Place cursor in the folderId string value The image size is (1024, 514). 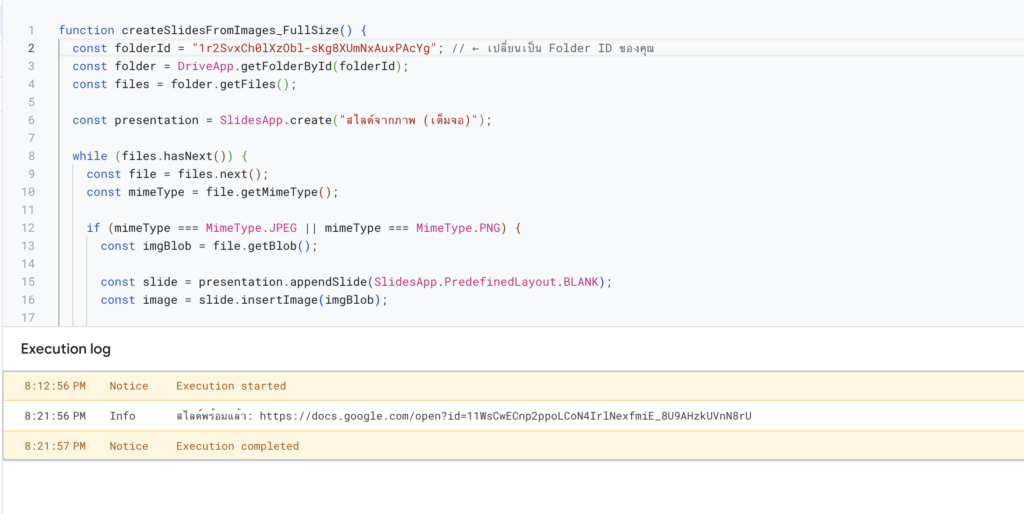(313, 48)
